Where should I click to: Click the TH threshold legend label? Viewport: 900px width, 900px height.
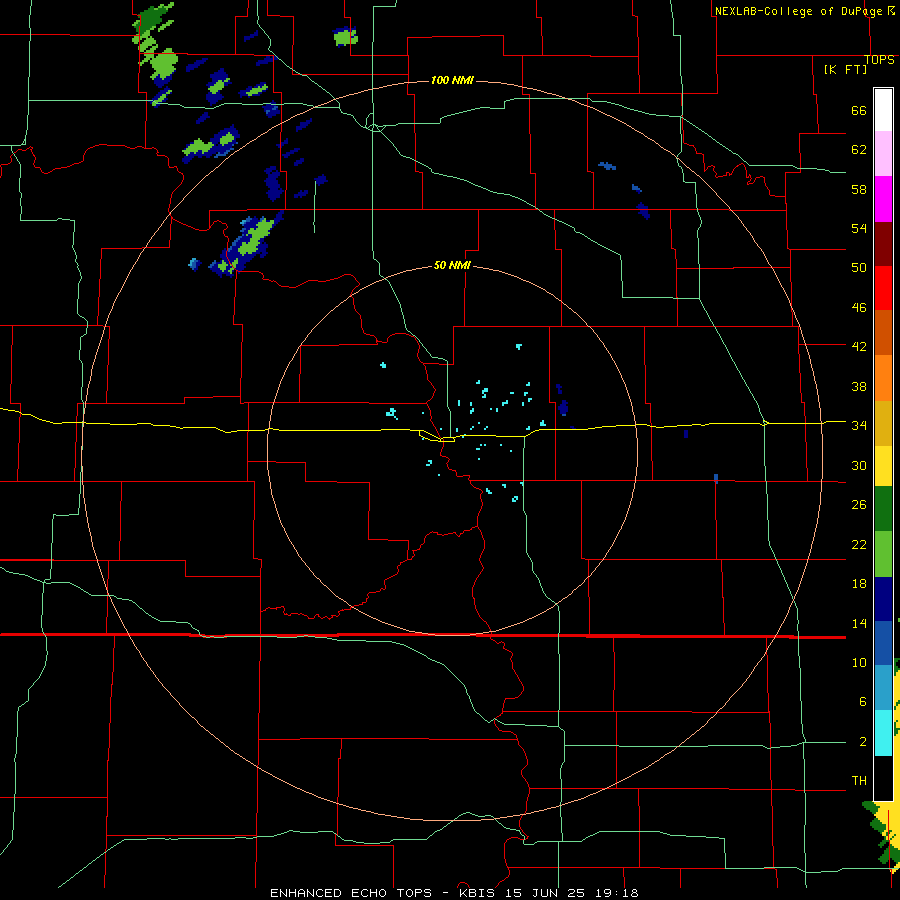[859, 781]
